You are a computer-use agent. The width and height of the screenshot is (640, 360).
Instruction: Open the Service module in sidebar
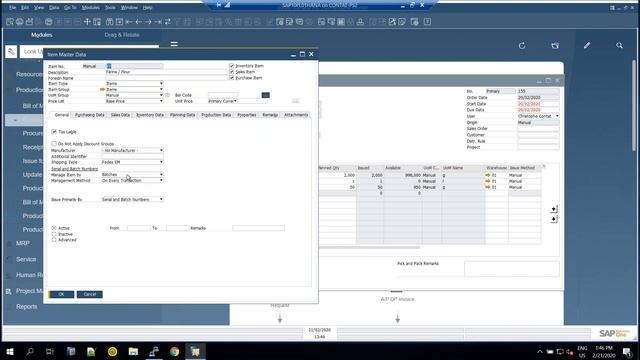point(26,259)
